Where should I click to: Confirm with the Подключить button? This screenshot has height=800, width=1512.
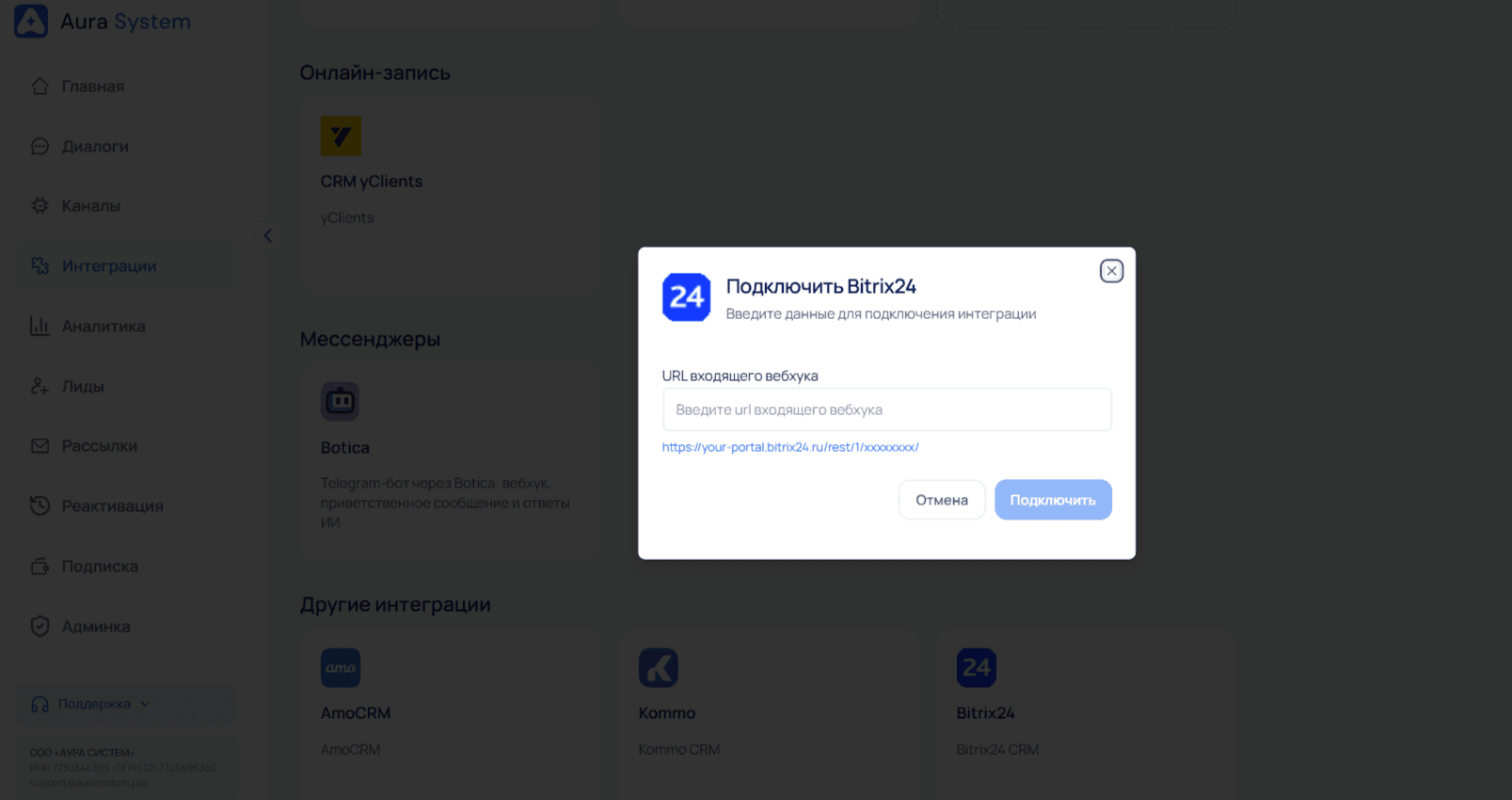[1053, 500]
